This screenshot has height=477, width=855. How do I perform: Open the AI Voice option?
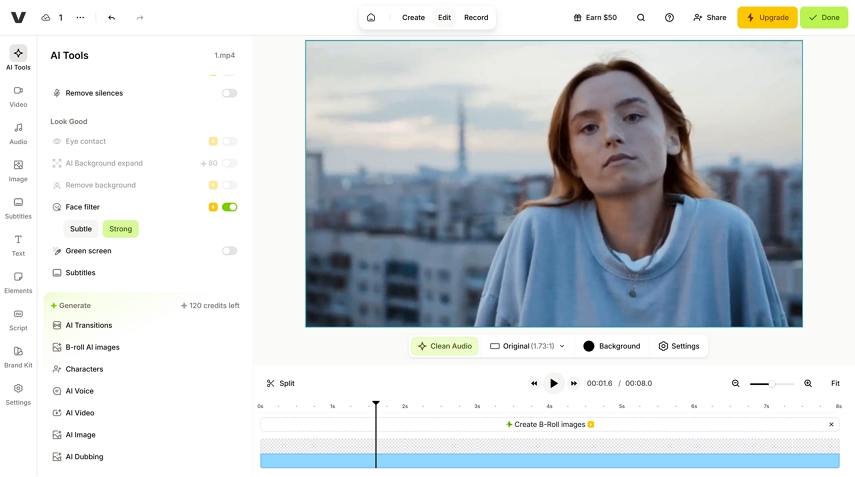pos(73,391)
